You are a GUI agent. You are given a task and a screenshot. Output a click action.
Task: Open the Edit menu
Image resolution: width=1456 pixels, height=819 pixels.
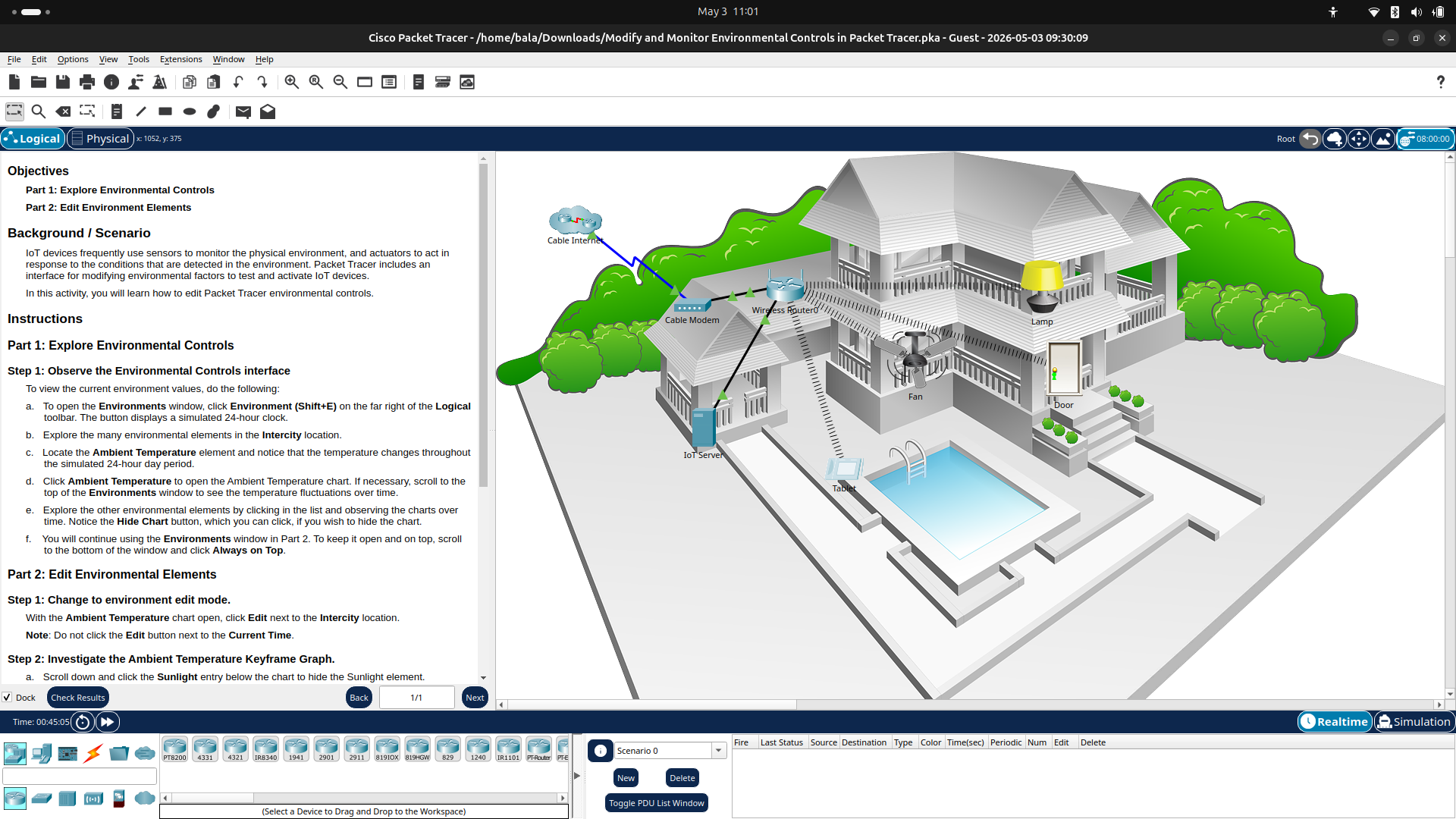(39, 59)
